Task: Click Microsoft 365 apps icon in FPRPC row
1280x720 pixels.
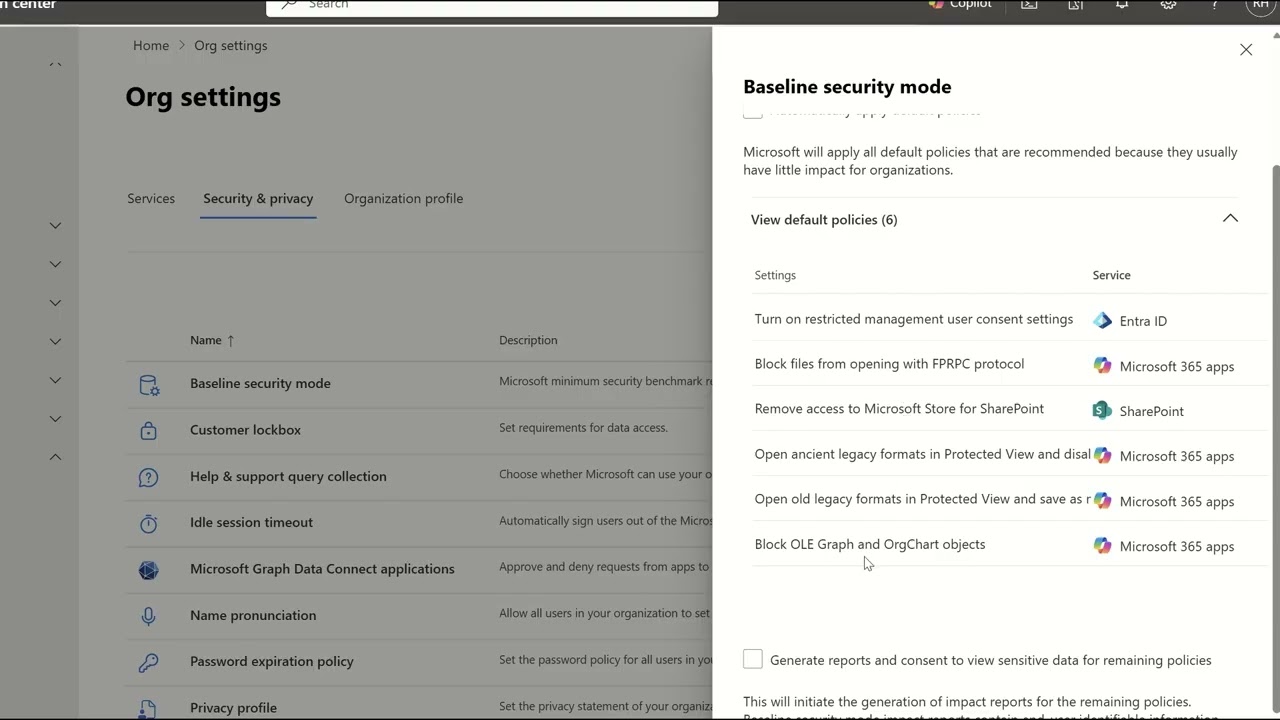Action: click(x=1102, y=366)
